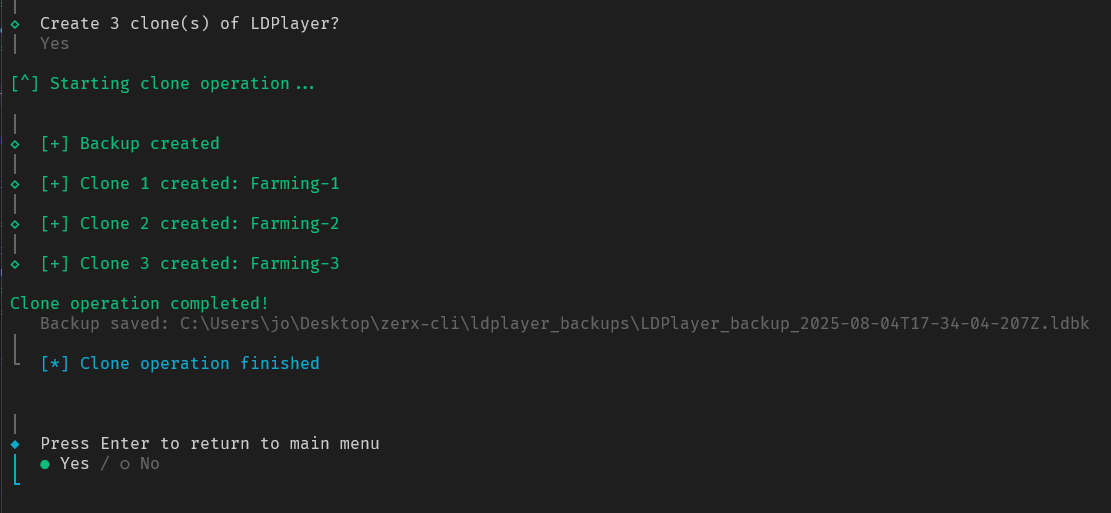Click the diamond marker beside Clone 1 created
The height and width of the screenshot is (513, 1111).
(15, 184)
